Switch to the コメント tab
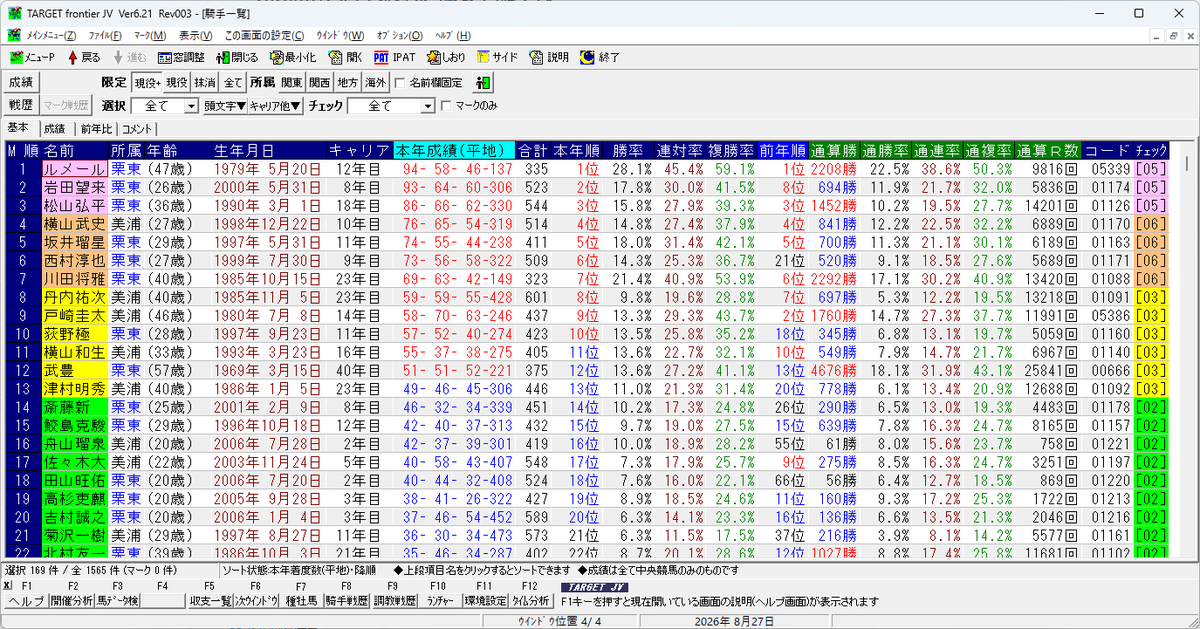The height and width of the screenshot is (629, 1200). (138, 128)
